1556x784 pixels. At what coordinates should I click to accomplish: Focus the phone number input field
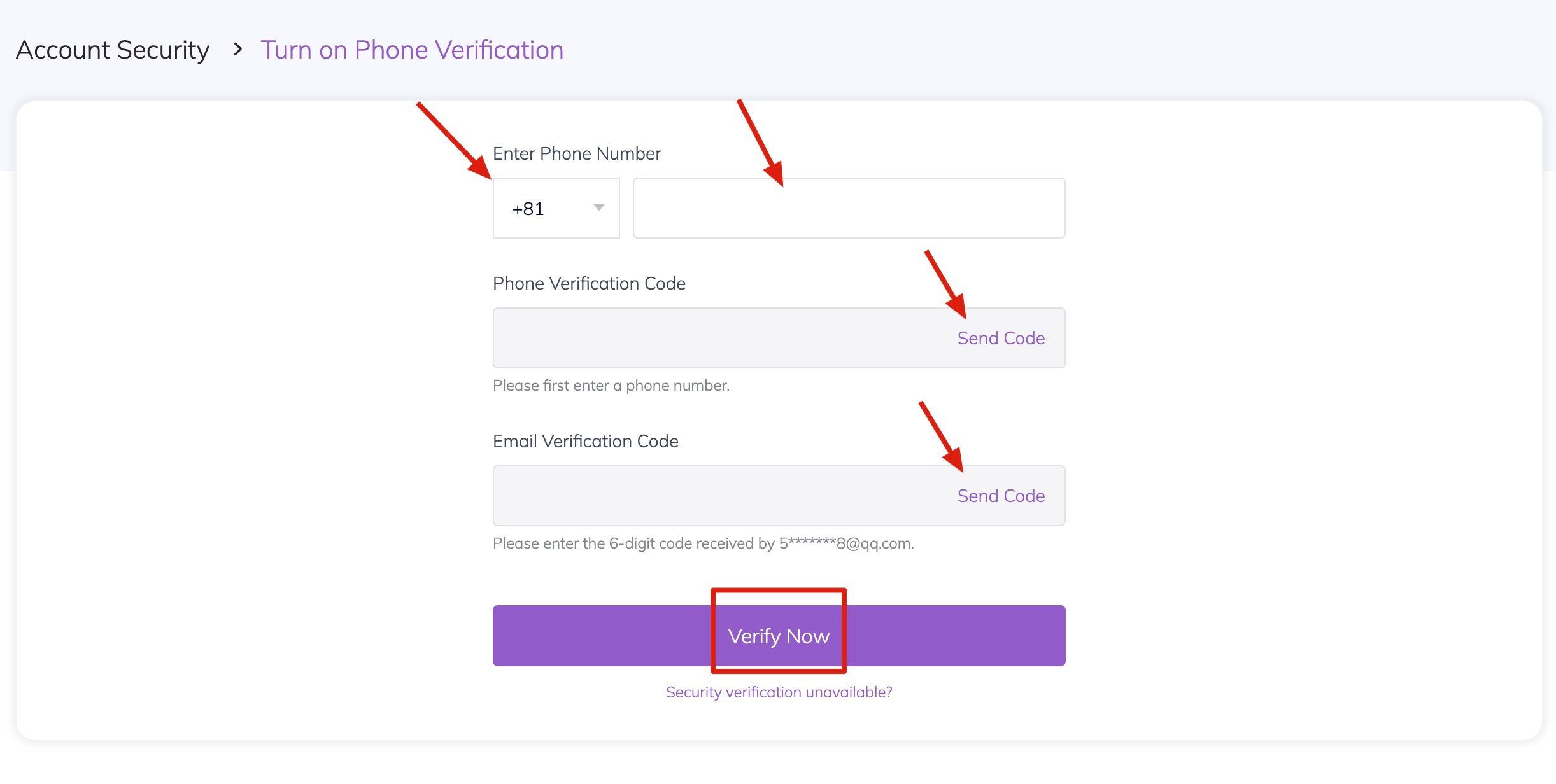point(848,209)
